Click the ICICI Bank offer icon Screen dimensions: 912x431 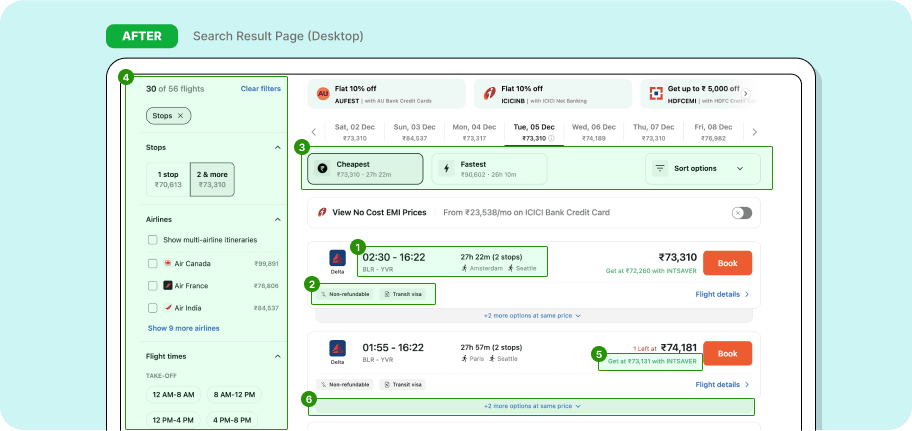click(489, 94)
